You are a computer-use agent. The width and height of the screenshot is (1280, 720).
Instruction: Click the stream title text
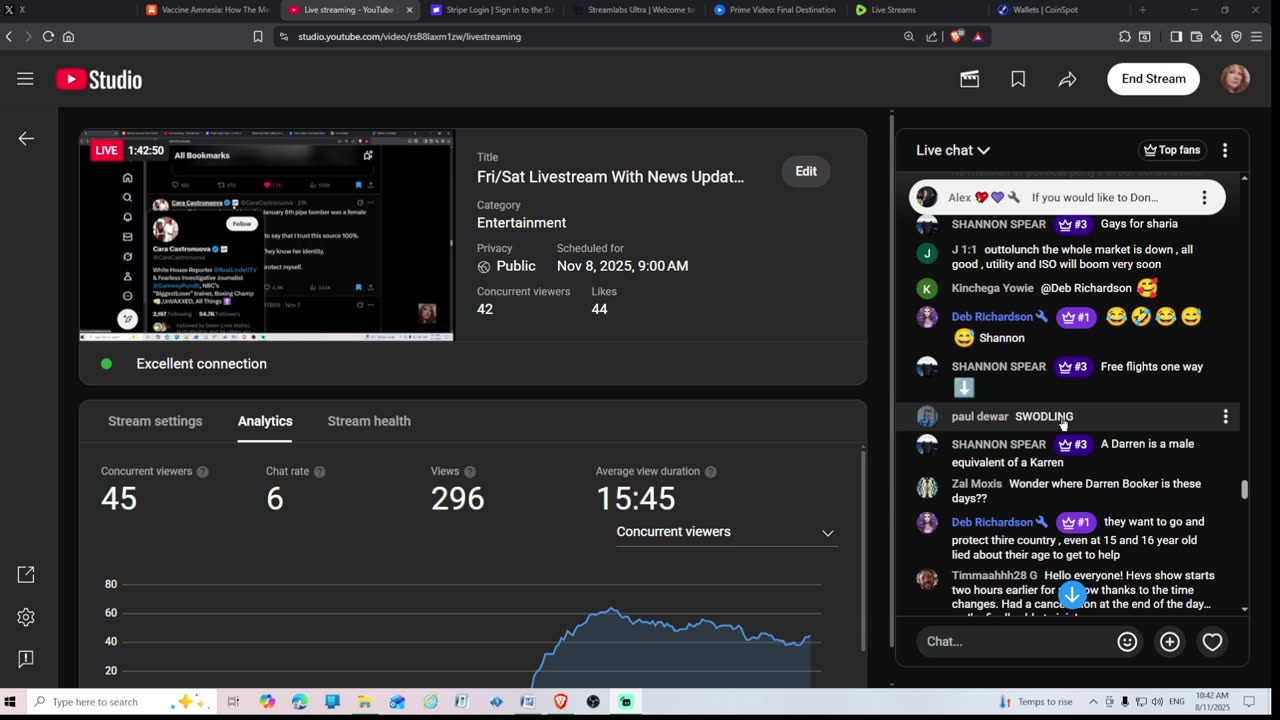click(610, 177)
